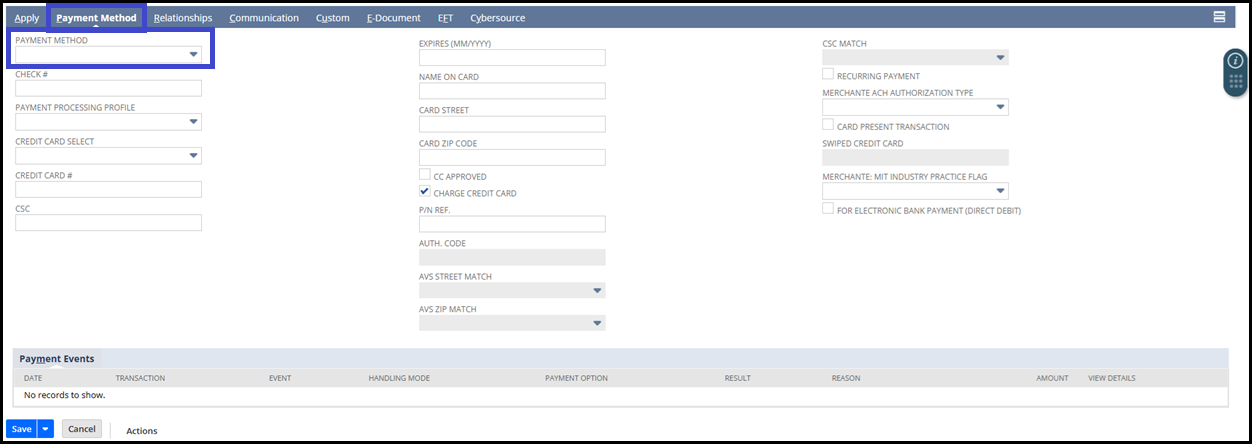Switch to the Relationships tab

[183, 18]
